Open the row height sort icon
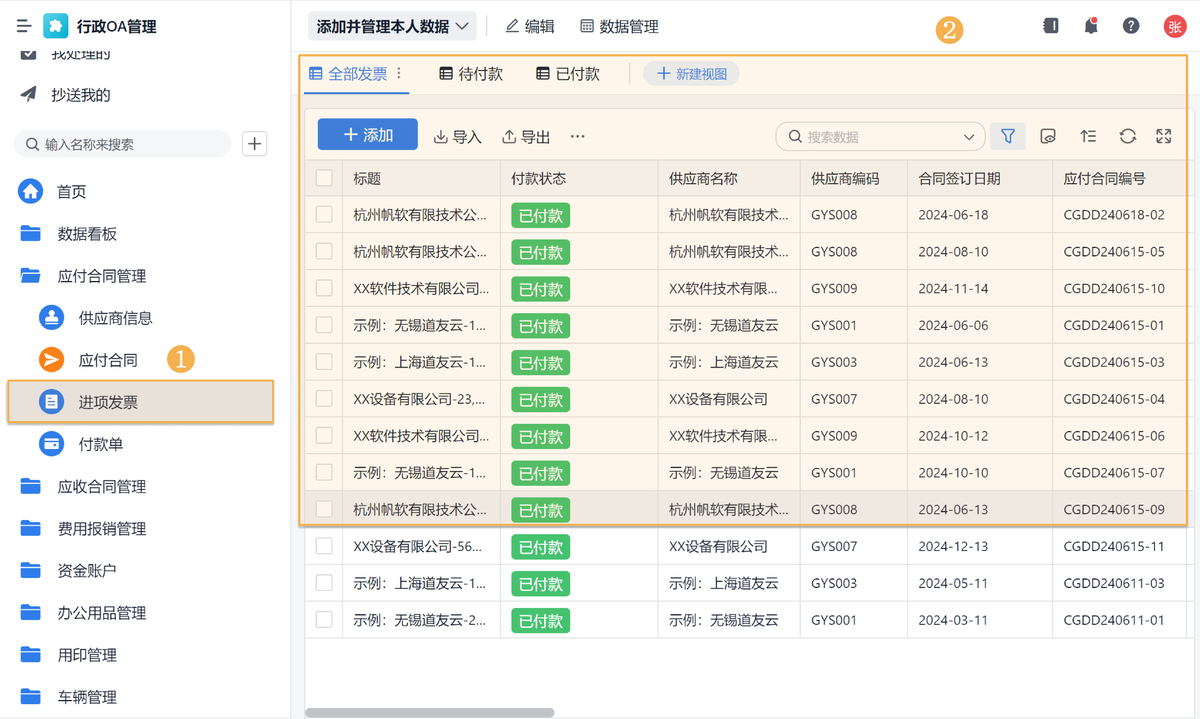 coord(1088,136)
